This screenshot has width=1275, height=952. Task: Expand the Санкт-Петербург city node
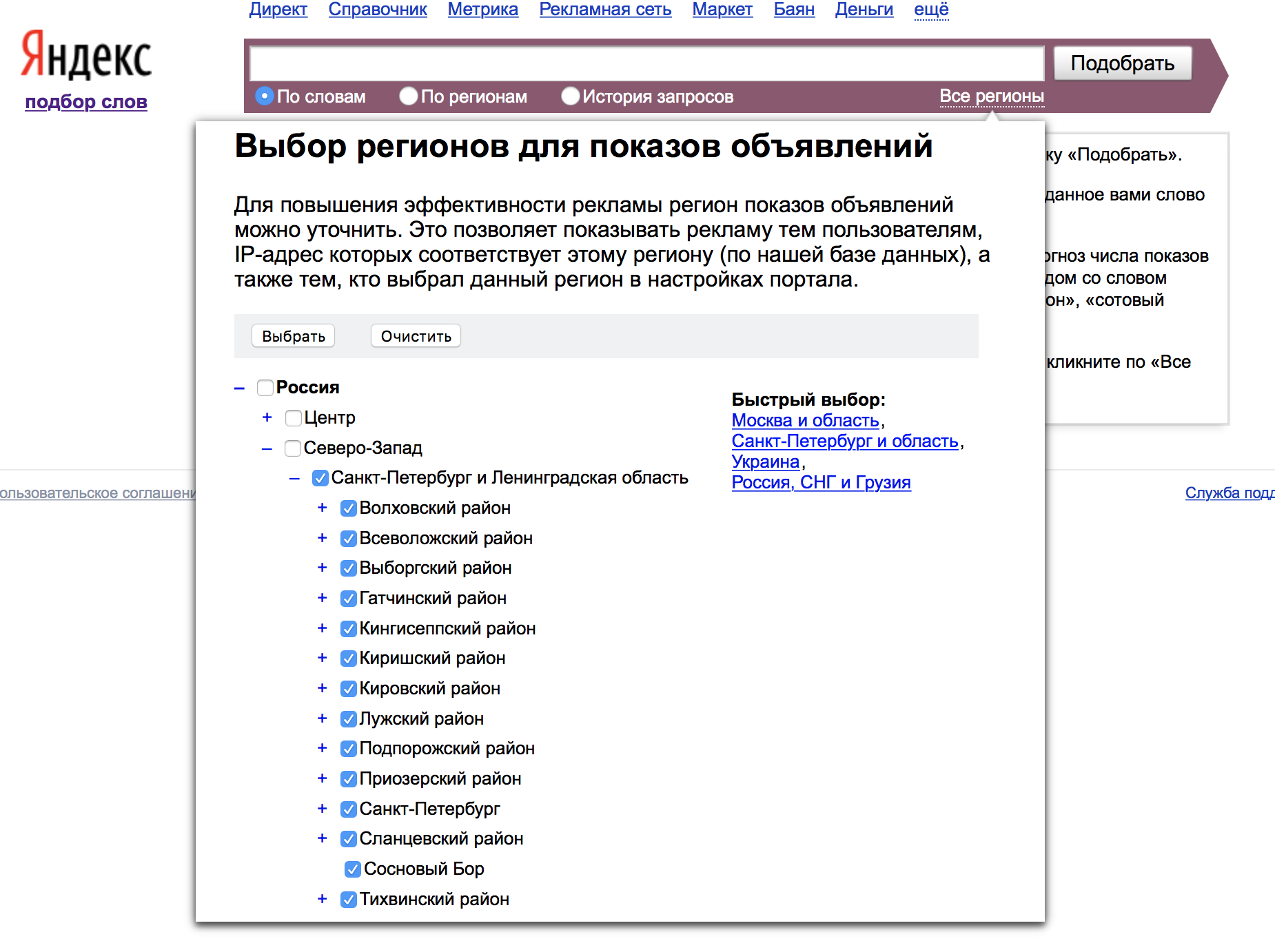[x=323, y=809]
